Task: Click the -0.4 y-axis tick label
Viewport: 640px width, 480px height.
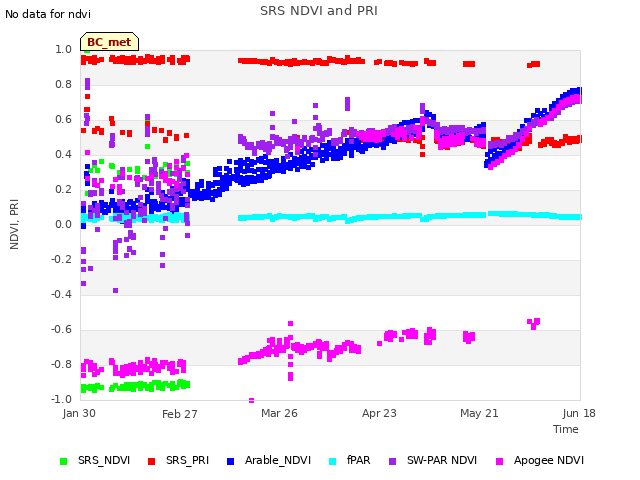Action: click(x=62, y=294)
